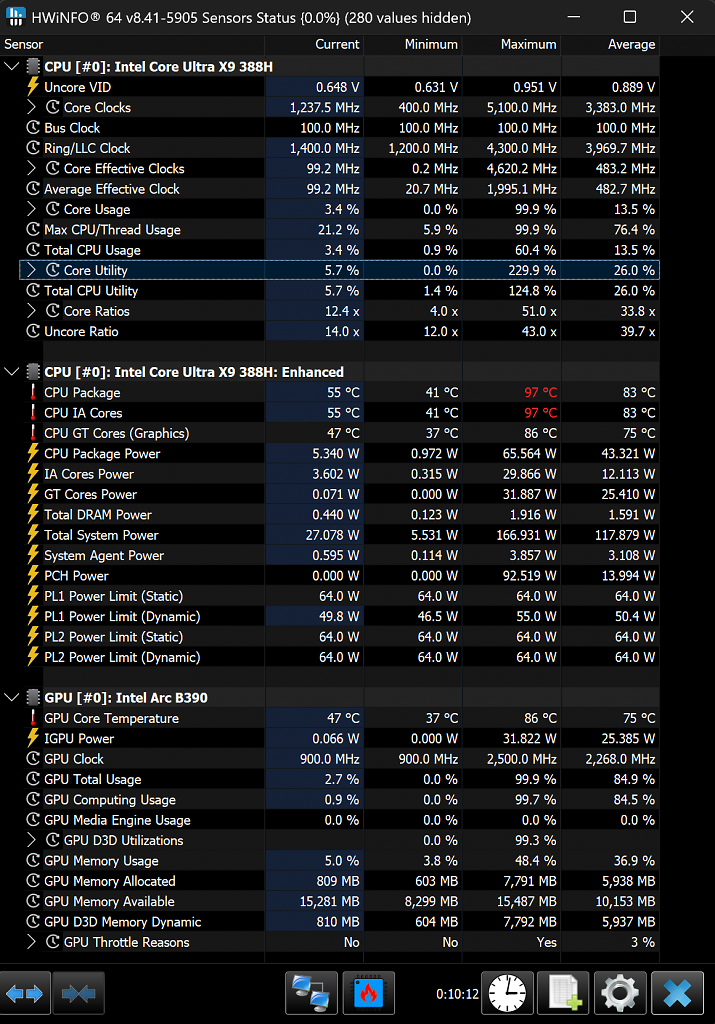
Task: Click the GPU Memory Usage clock icon
Action: coord(33,861)
